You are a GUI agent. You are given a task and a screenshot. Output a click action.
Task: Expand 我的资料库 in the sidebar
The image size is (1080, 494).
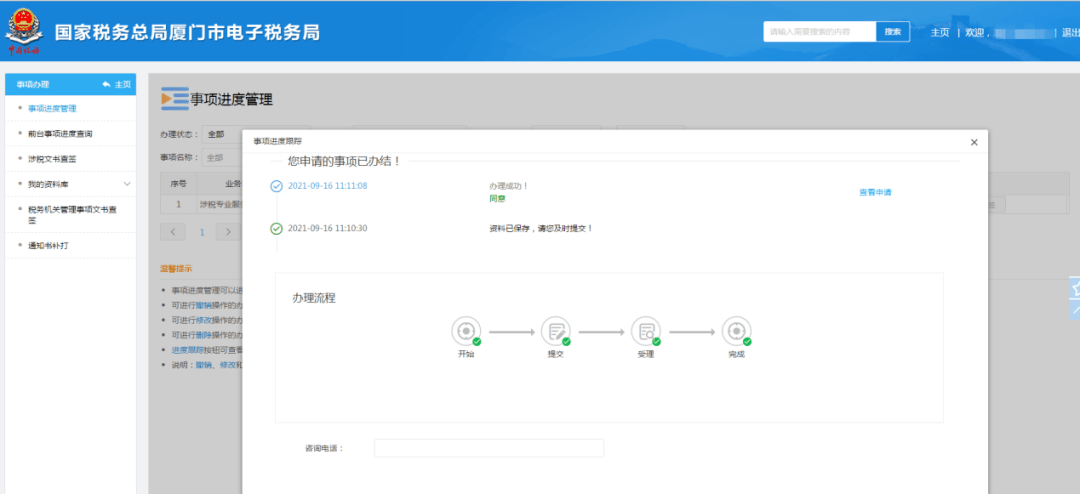(x=127, y=184)
